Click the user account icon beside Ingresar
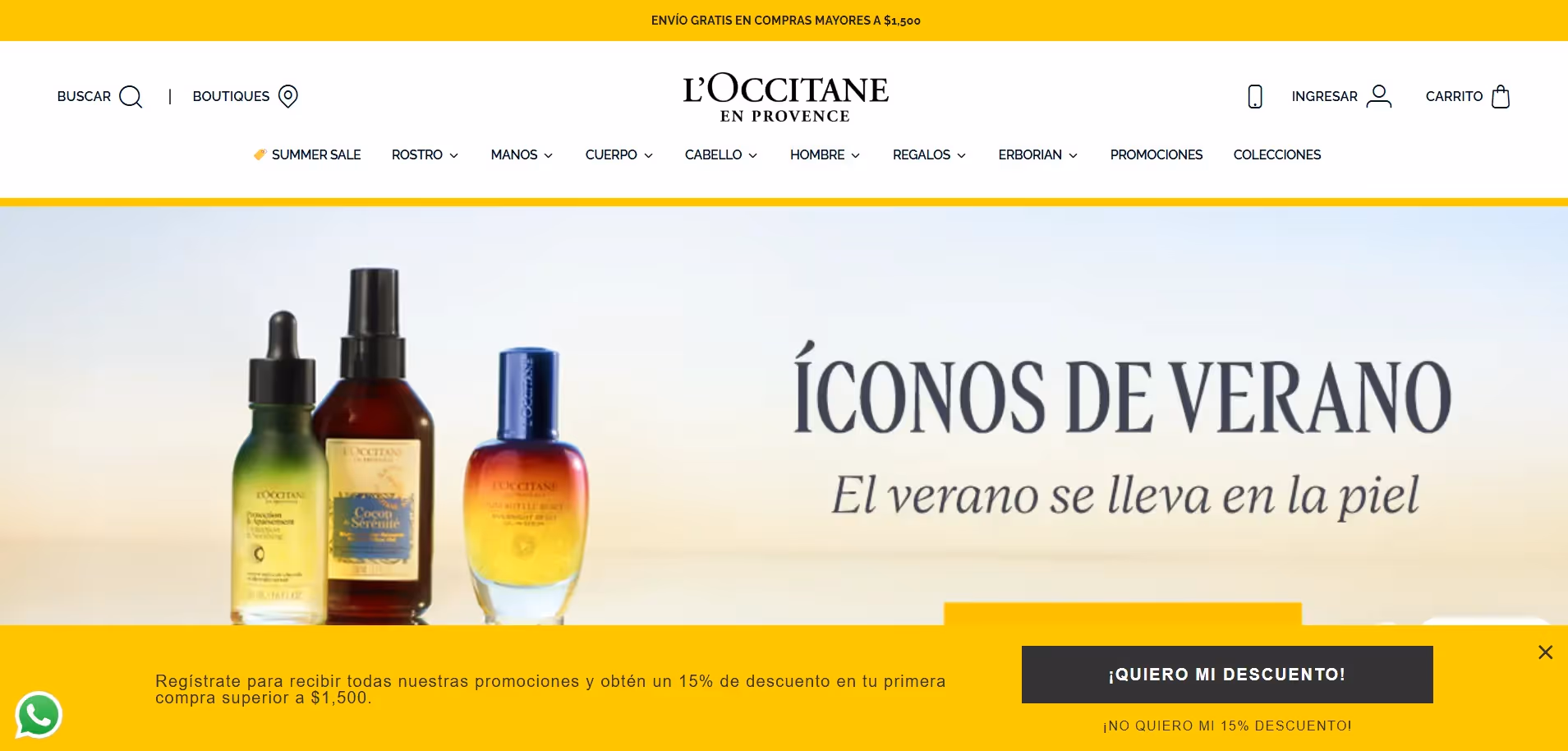This screenshot has width=1568, height=751. 1379,96
